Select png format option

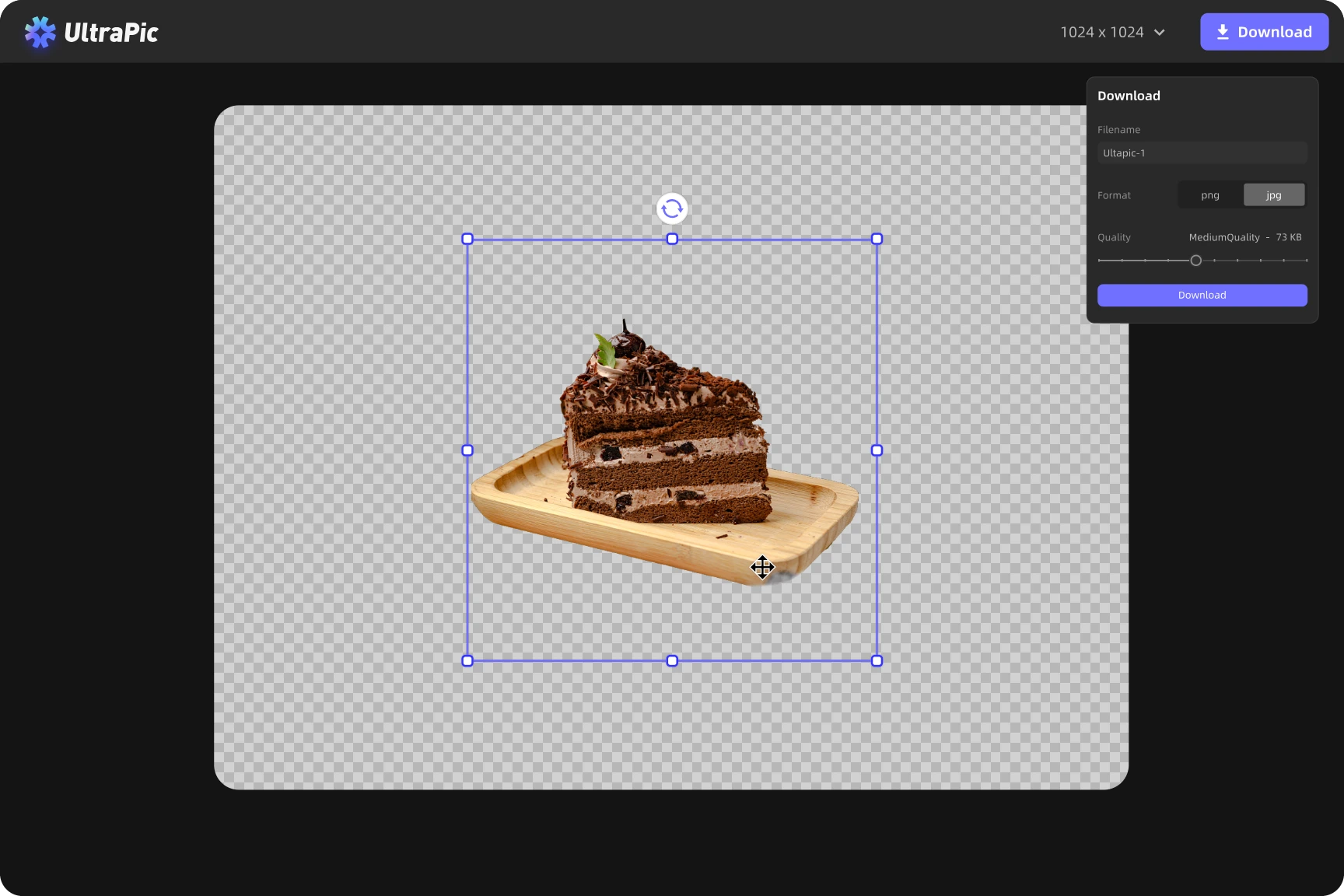(1209, 195)
